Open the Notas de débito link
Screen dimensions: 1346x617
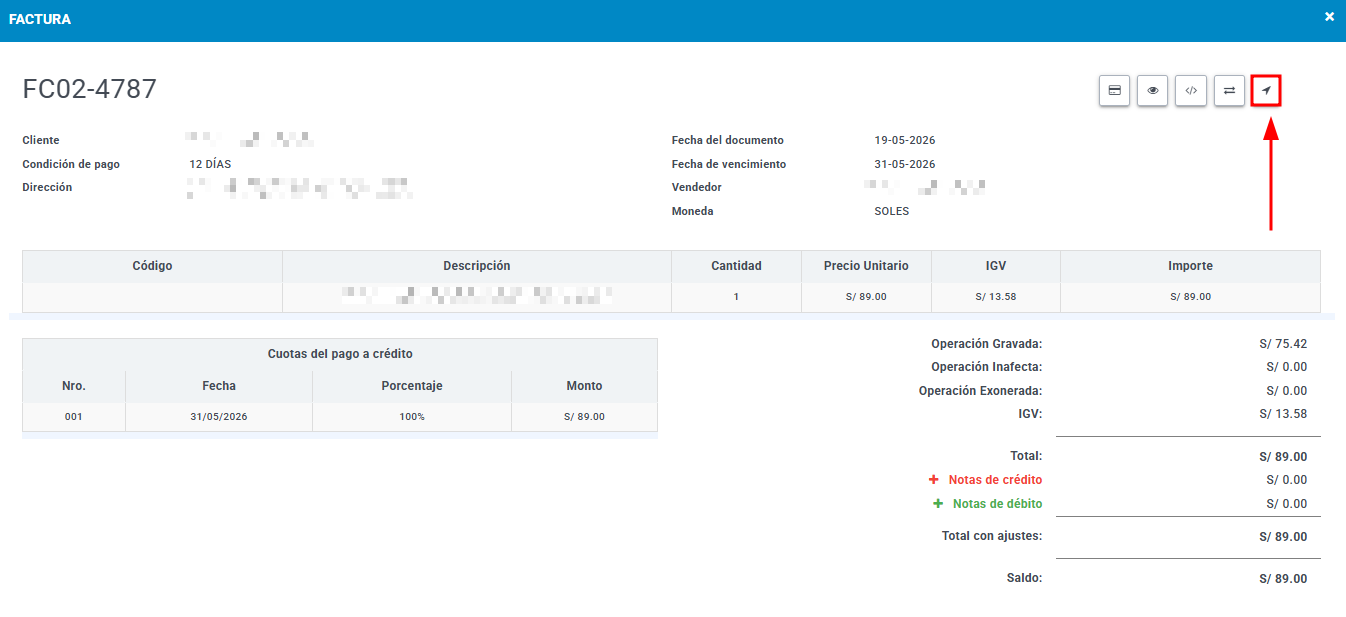(x=997, y=504)
